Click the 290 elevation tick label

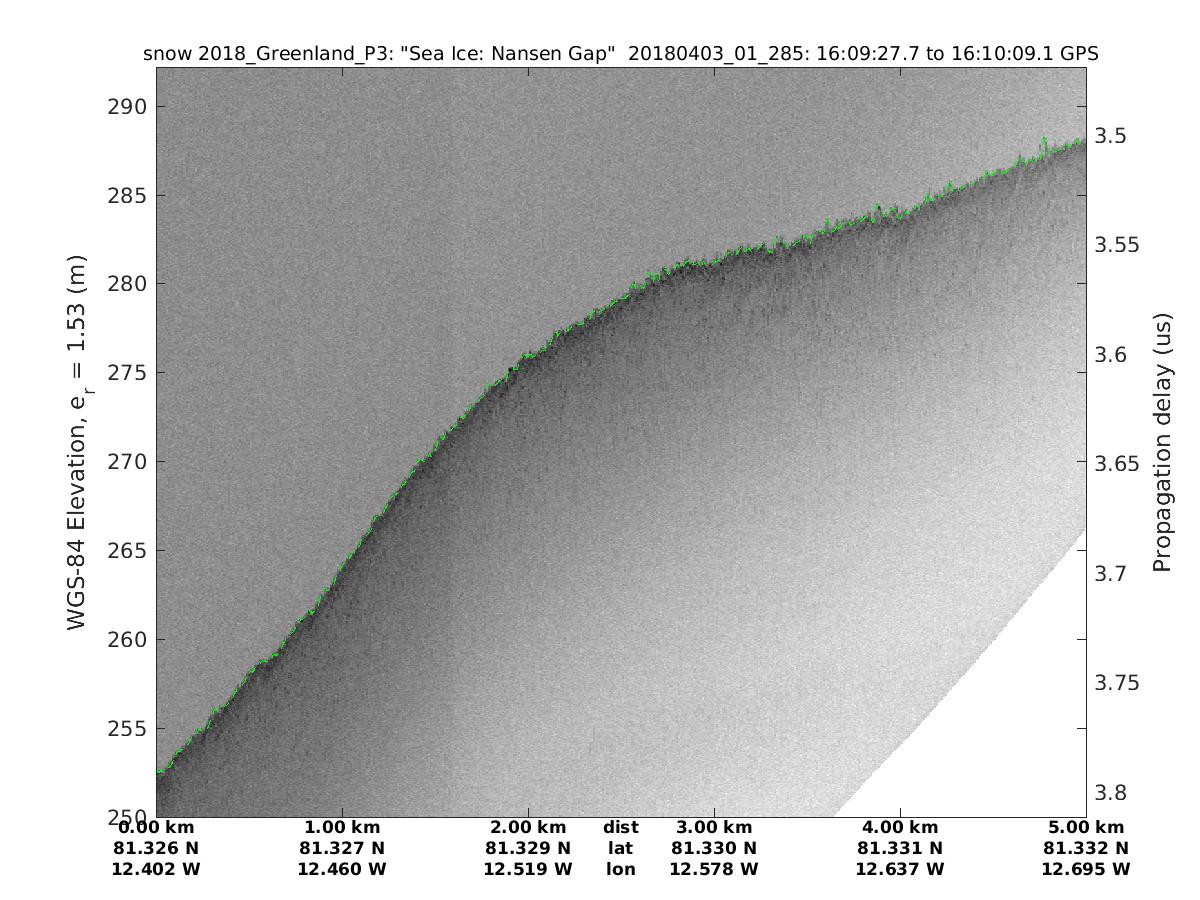(127, 106)
